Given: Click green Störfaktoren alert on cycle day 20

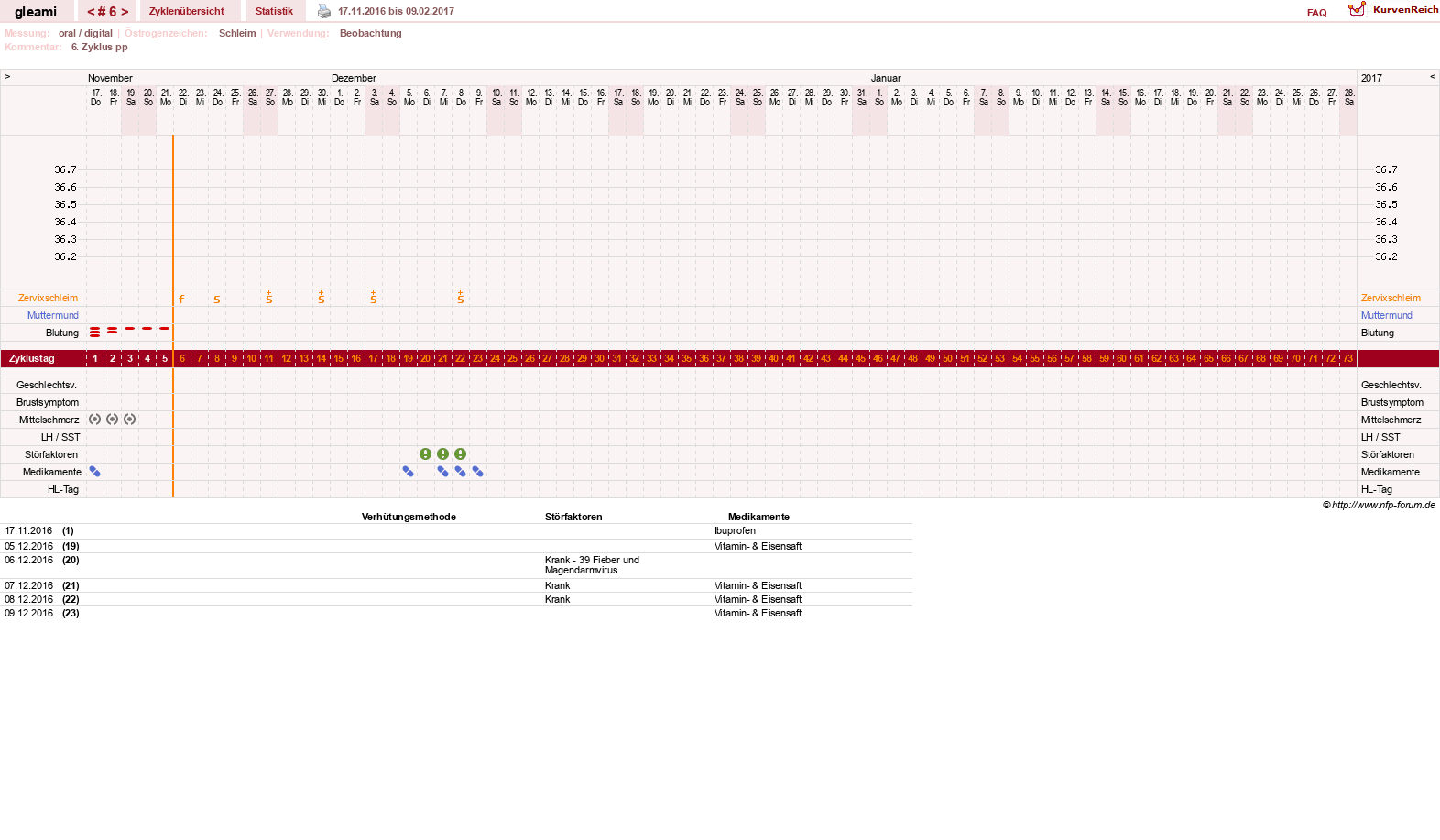Looking at the screenshot, I should point(426,454).
